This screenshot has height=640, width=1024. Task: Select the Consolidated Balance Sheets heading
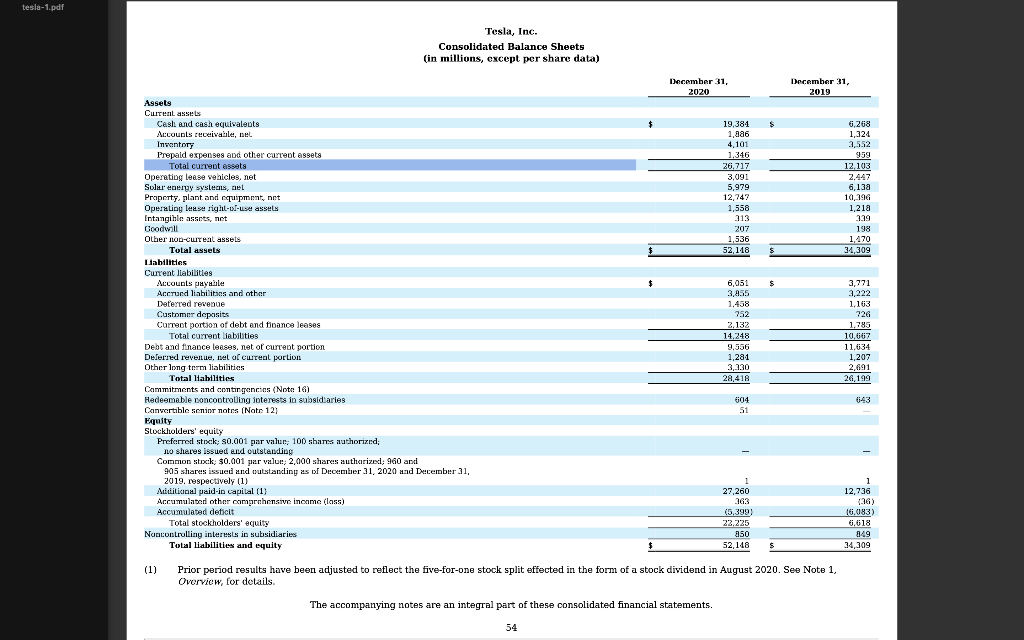[x=511, y=44]
